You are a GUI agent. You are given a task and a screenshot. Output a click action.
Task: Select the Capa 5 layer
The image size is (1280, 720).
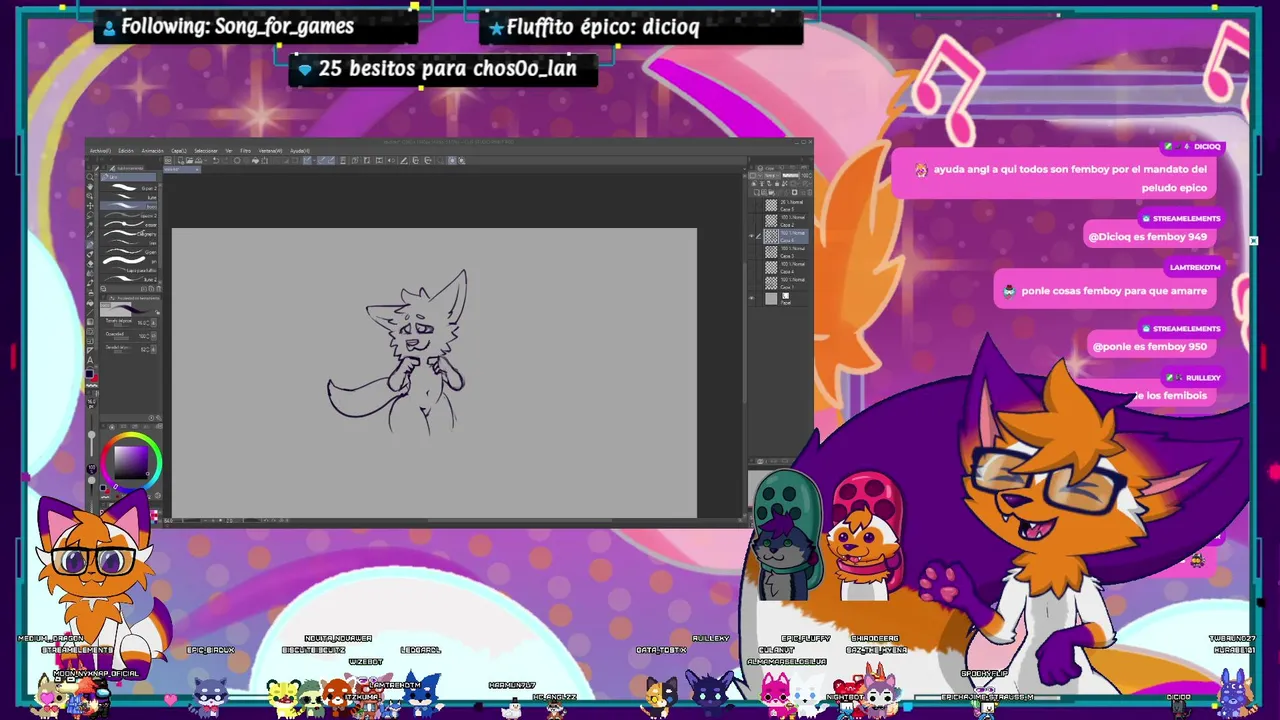[786, 205]
